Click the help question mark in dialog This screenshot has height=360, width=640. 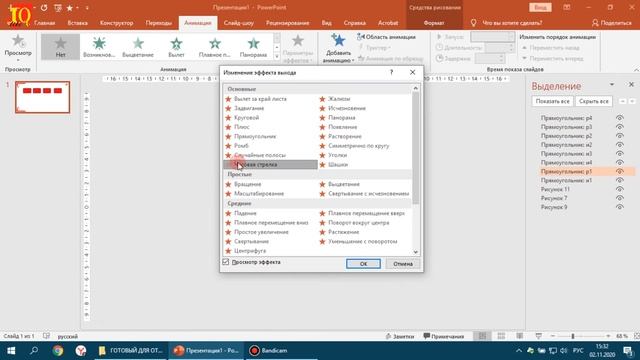point(391,72)
